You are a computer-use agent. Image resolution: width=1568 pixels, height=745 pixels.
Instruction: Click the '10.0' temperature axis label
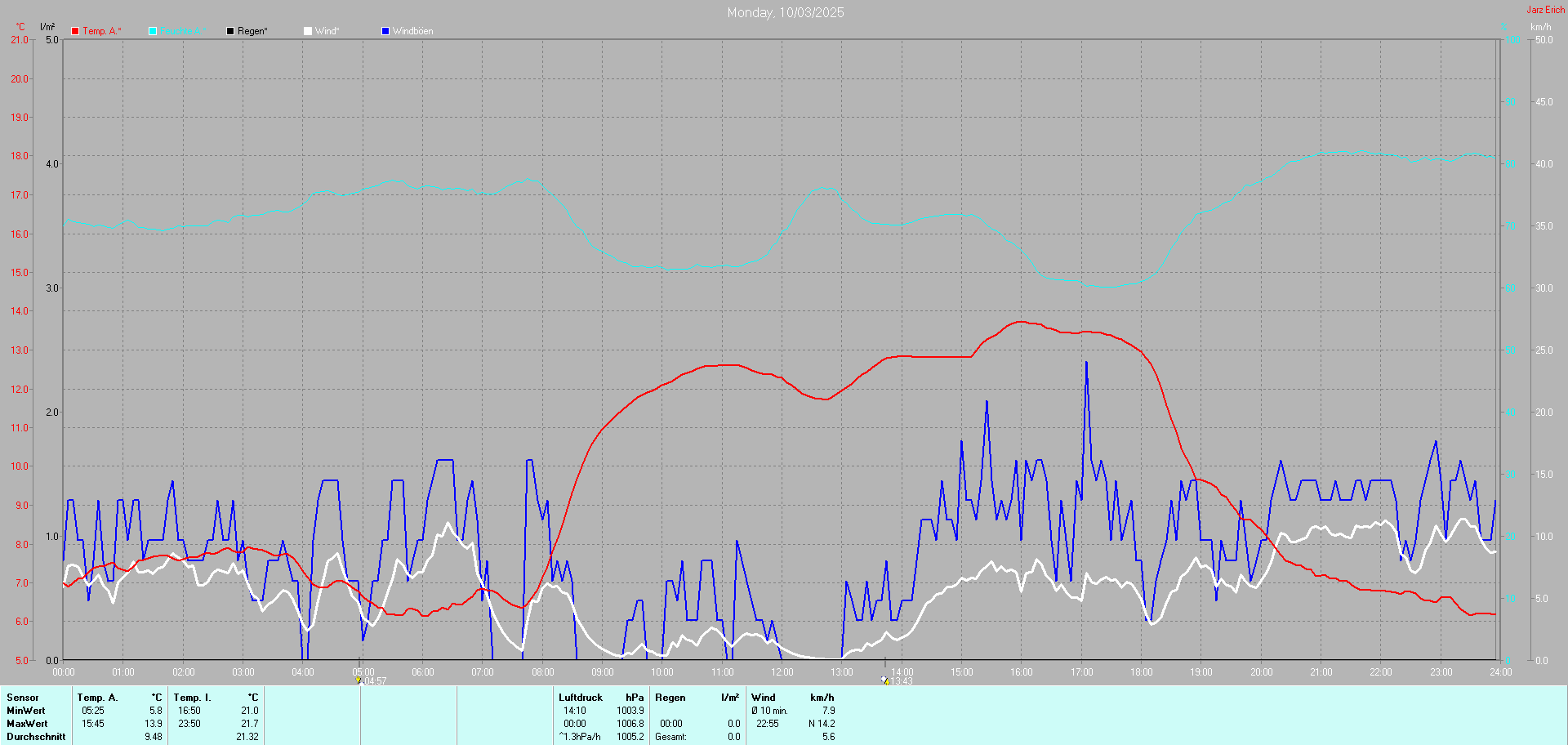pyautogui.click(x=20, y=466)
